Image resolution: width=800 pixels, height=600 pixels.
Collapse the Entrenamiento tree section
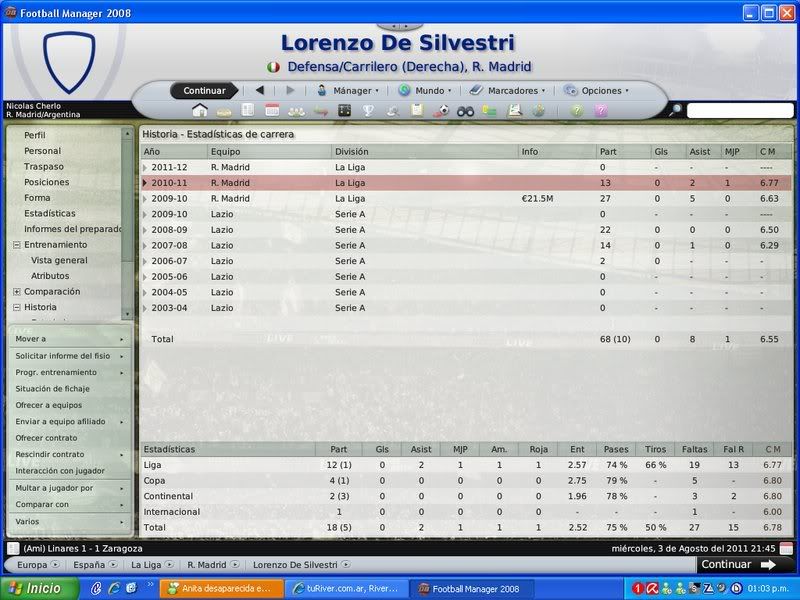tap(16, 245)
